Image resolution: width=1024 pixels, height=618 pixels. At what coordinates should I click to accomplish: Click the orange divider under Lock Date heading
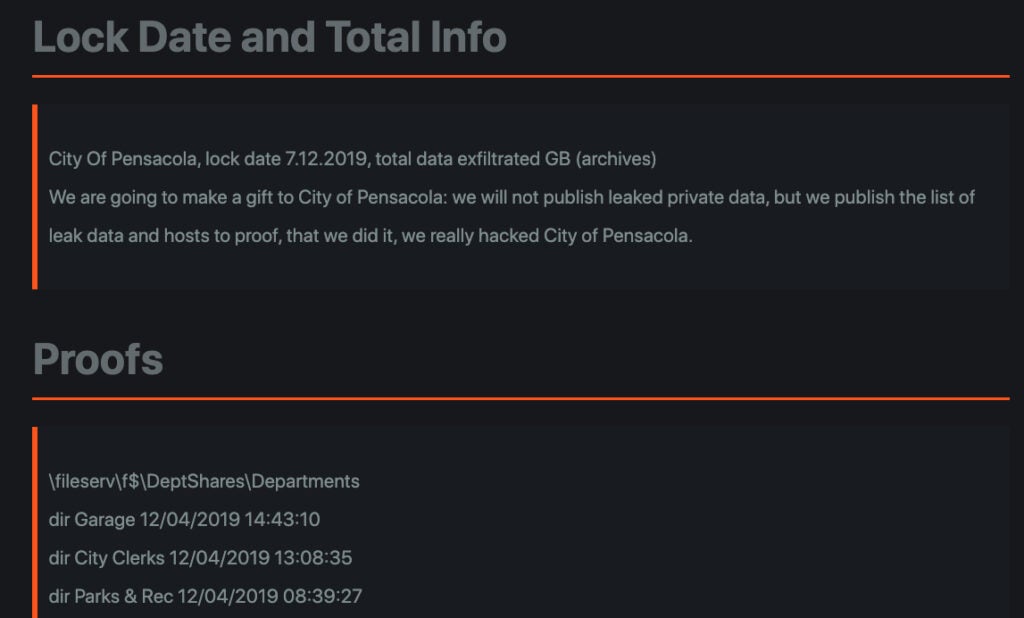click(x=520, y=76)
